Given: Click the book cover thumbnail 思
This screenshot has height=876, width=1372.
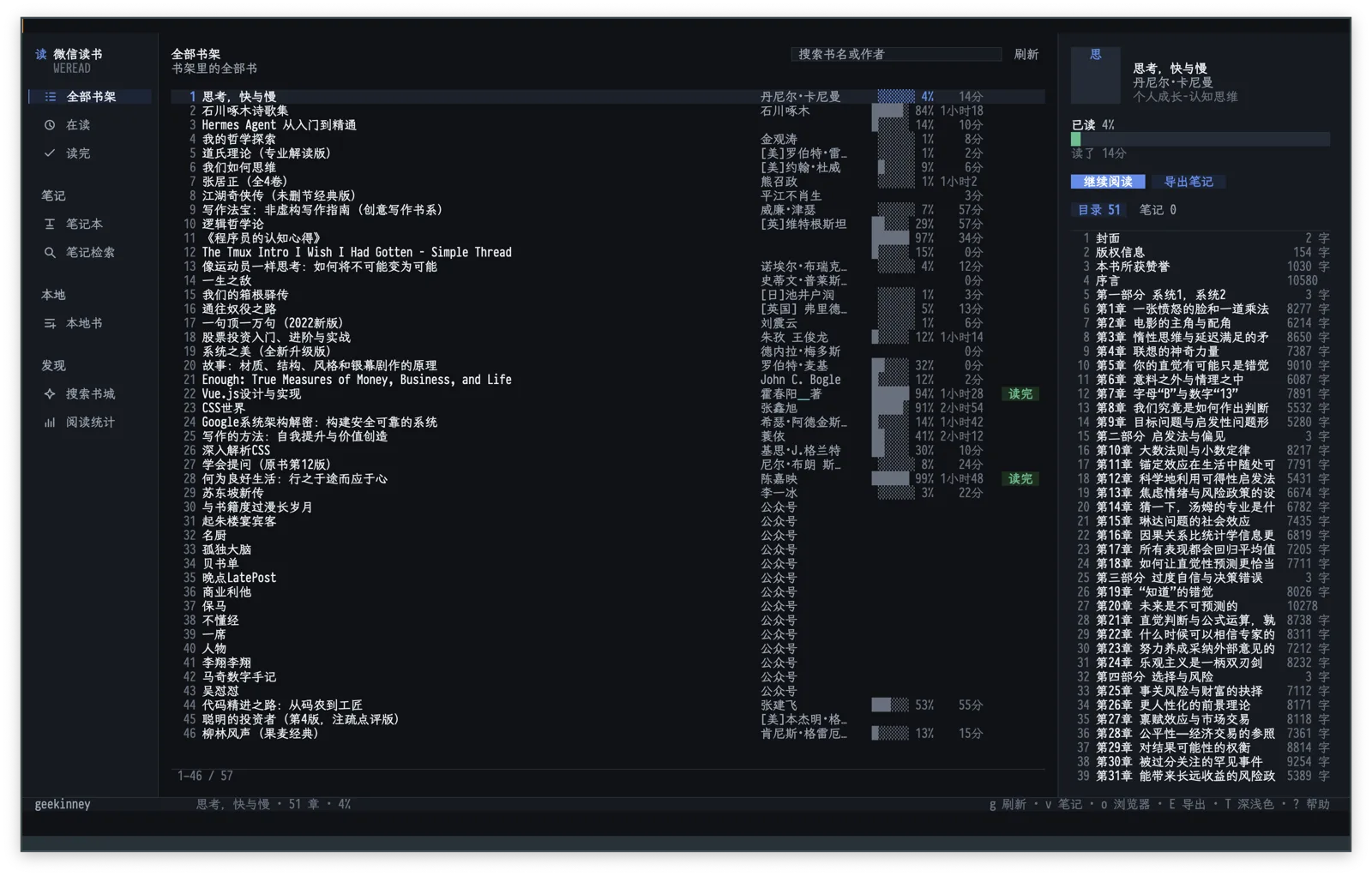Looking at the screenshot, I should (1095, 75).
